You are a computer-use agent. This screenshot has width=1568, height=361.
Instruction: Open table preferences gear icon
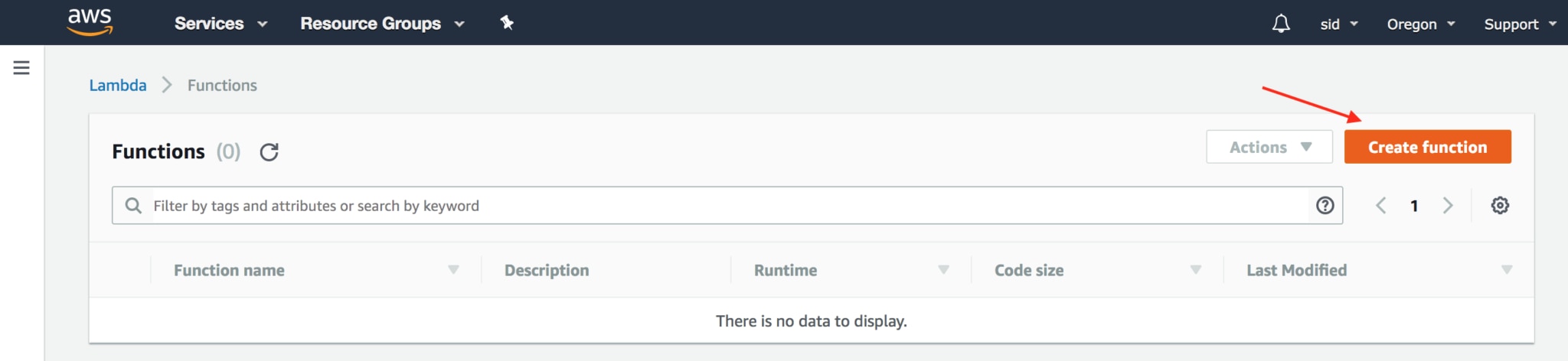pos(1500,205)
